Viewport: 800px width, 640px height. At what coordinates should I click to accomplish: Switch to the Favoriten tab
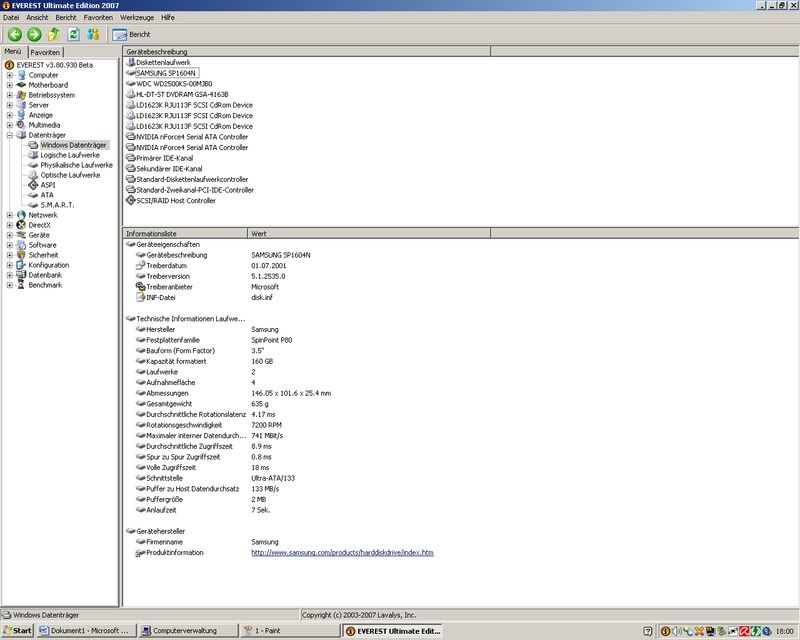coord(45,52)
